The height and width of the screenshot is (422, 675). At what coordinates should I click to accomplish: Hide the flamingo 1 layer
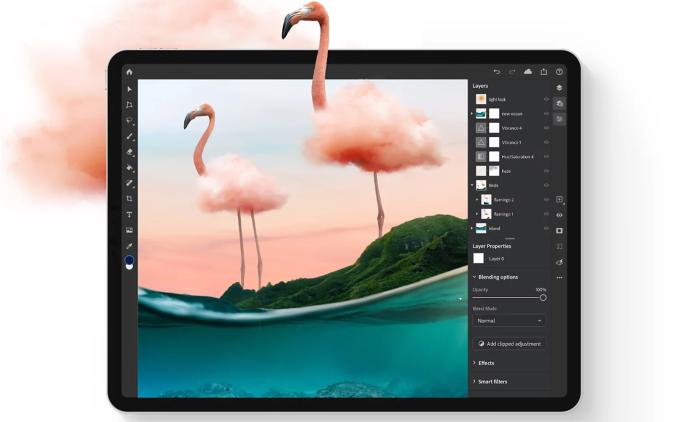pyautogui.click(x=546, y=214)
